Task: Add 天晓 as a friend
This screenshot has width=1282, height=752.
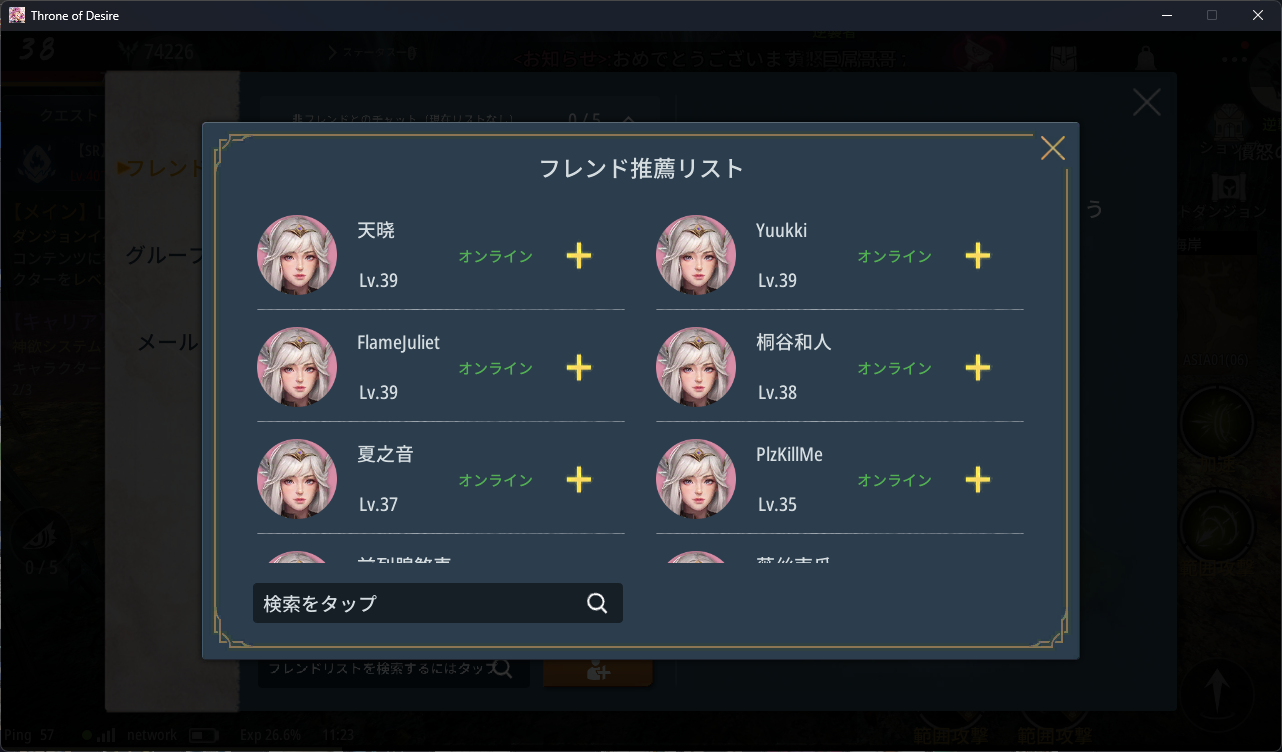Action: 579,256
